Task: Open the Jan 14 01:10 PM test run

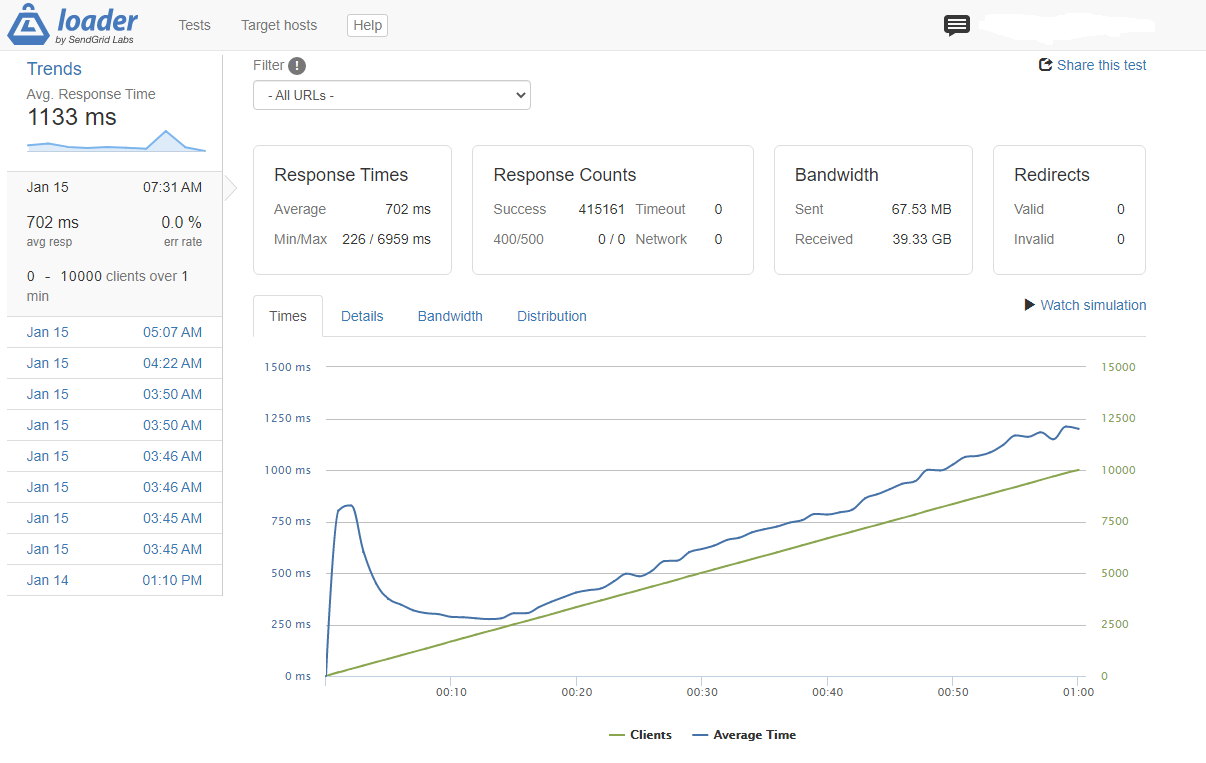Action: point(114,580)
